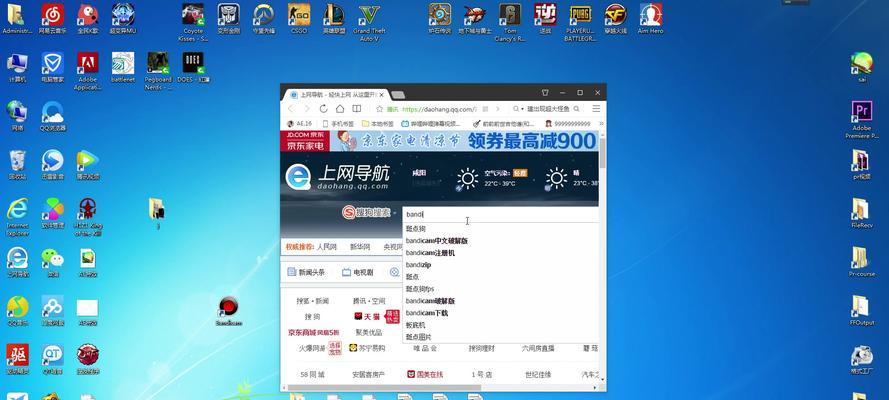Open sai desktop shortcut
Screen dimensions: 889x400
(x=862, y=67)
